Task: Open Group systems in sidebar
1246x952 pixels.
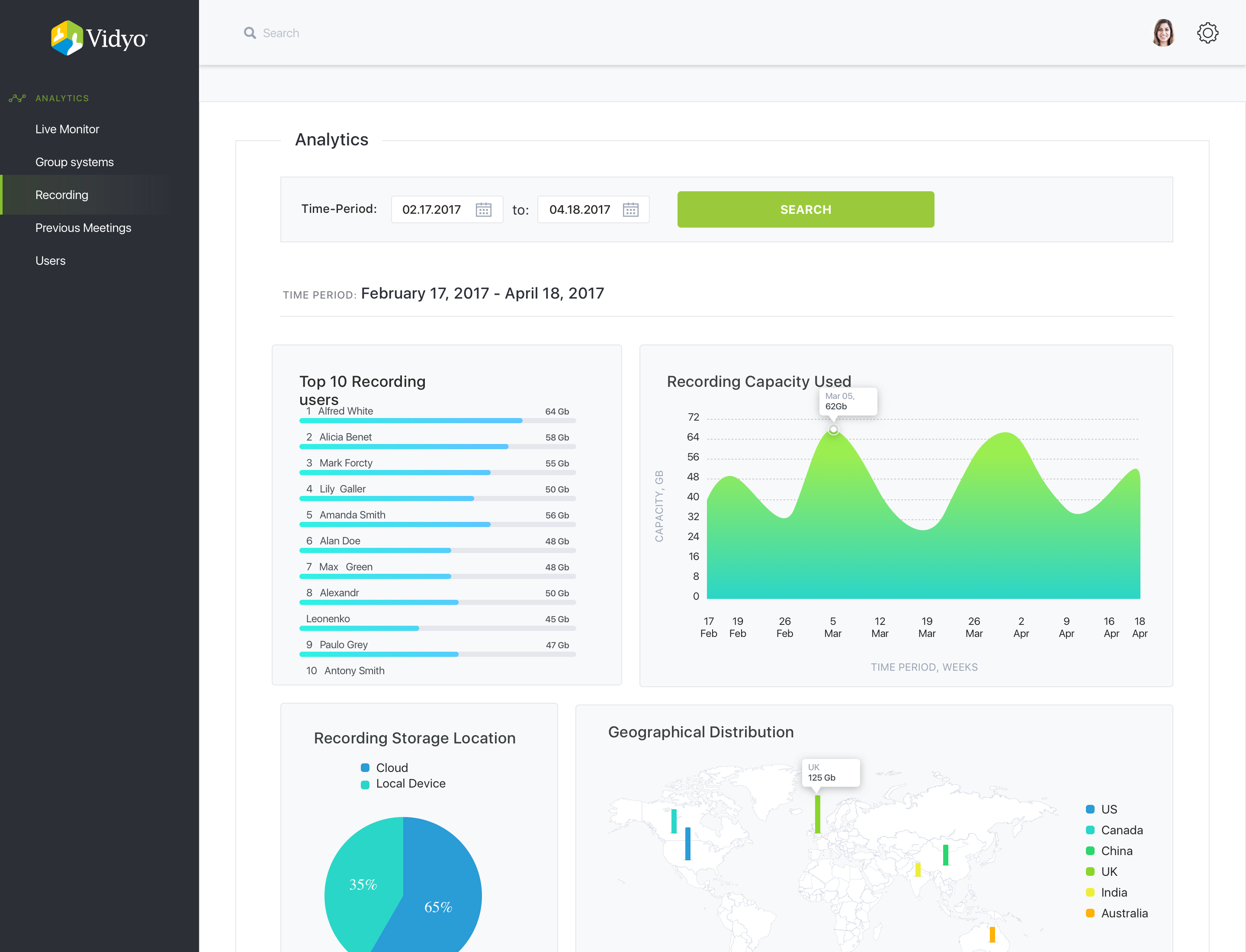Action: (x=75, y=162)
